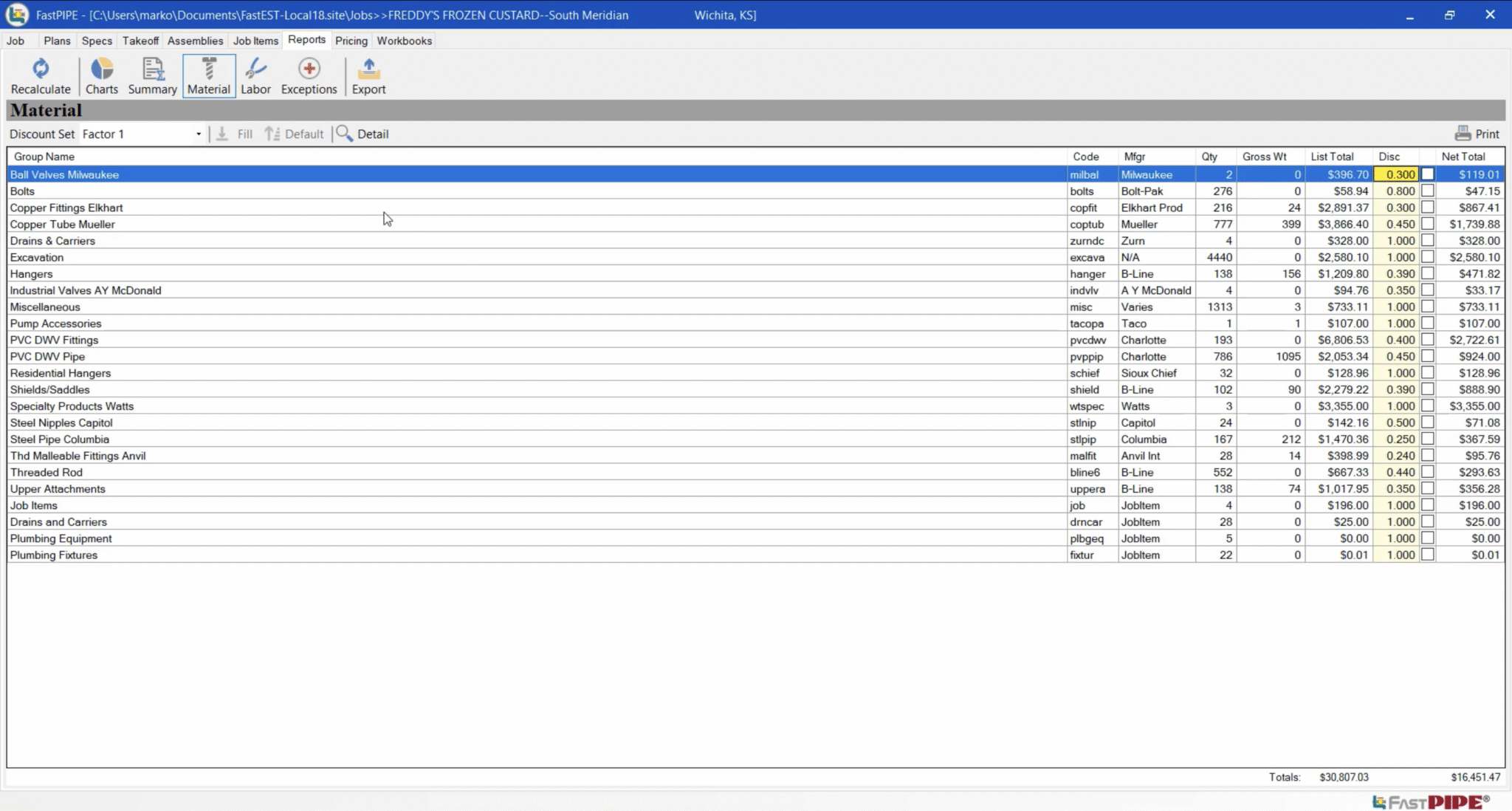This screenshot has height=811, width=1512.
Task: Open the Charts report
Action: pyautogui.click(x=101, y=77)
